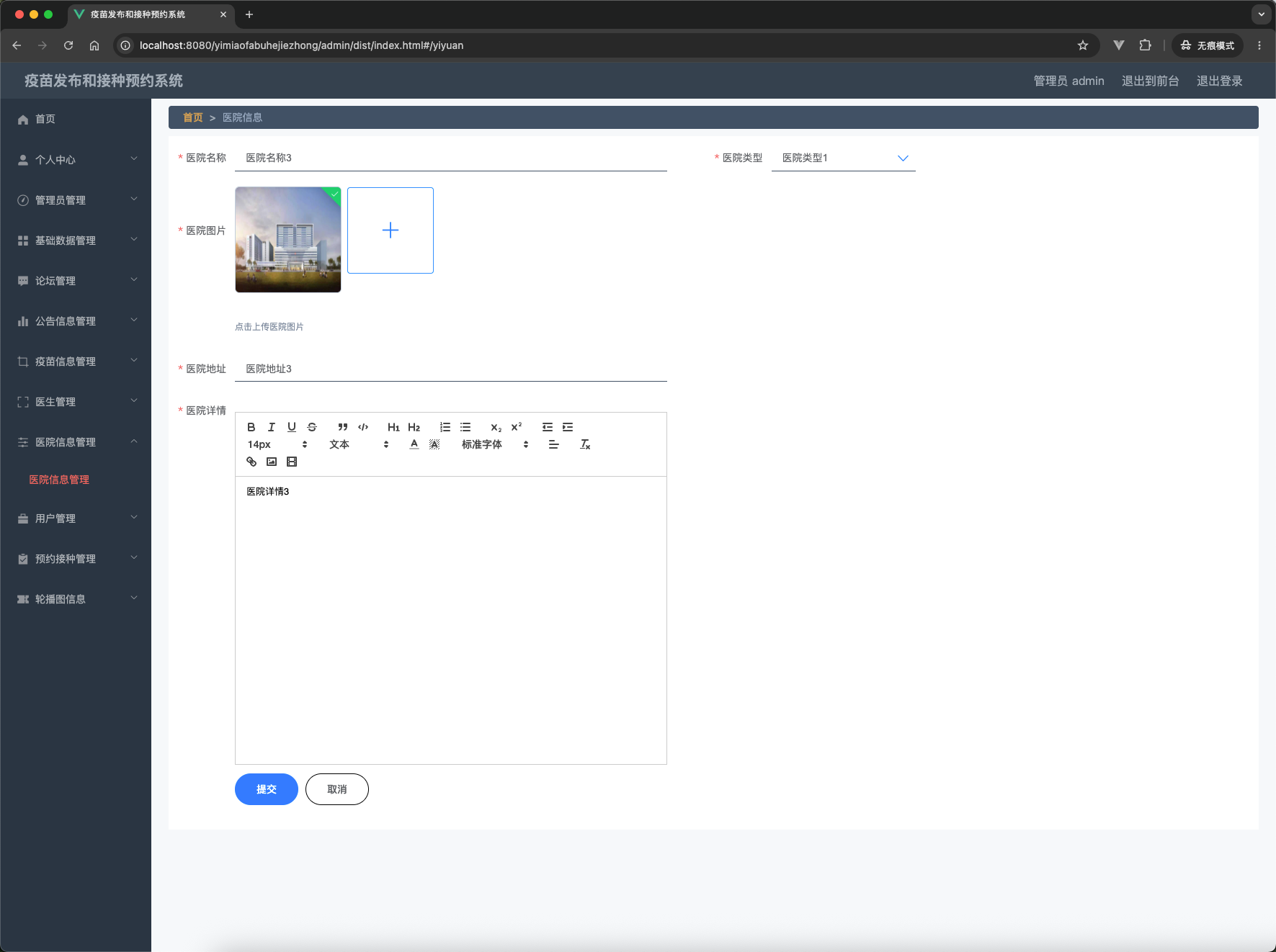Click 退出到前台 link
Screen dimensions: 1276x952
click(x=1150, y=81)
